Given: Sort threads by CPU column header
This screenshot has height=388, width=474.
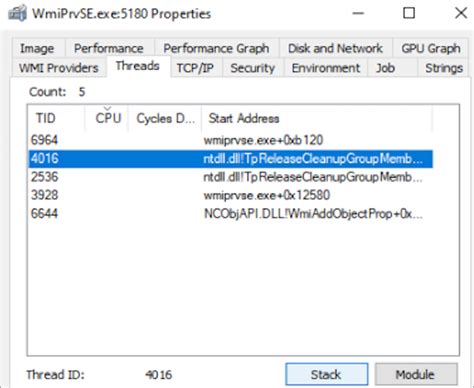Looking at the screenshot, I should [107, 118].
